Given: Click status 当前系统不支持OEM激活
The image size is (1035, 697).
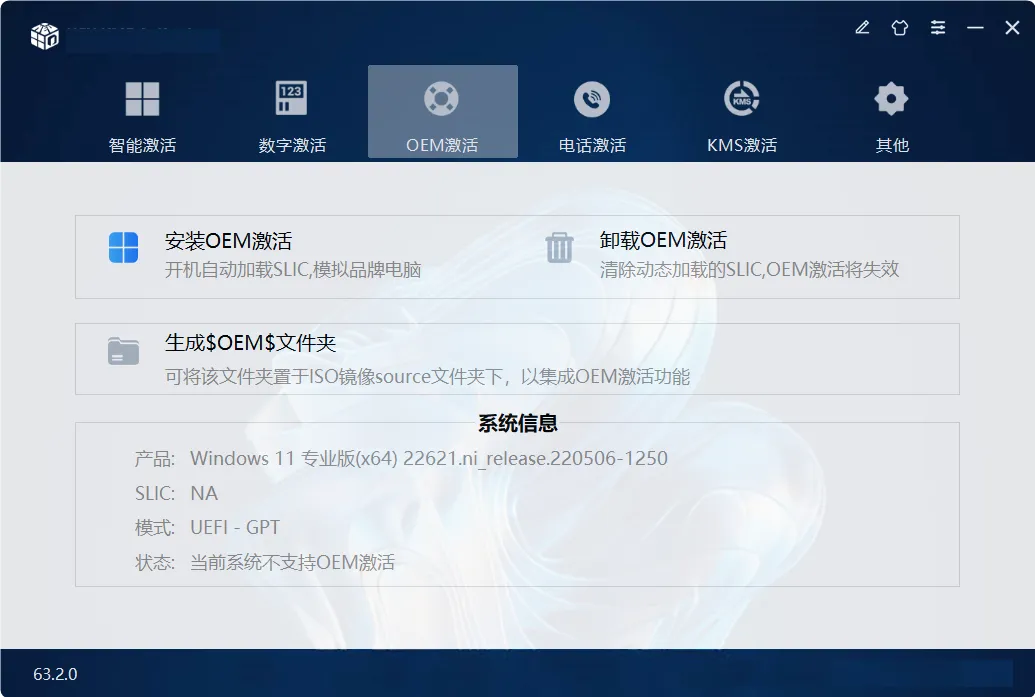Looking at the screenshot, I should (292, 562).
